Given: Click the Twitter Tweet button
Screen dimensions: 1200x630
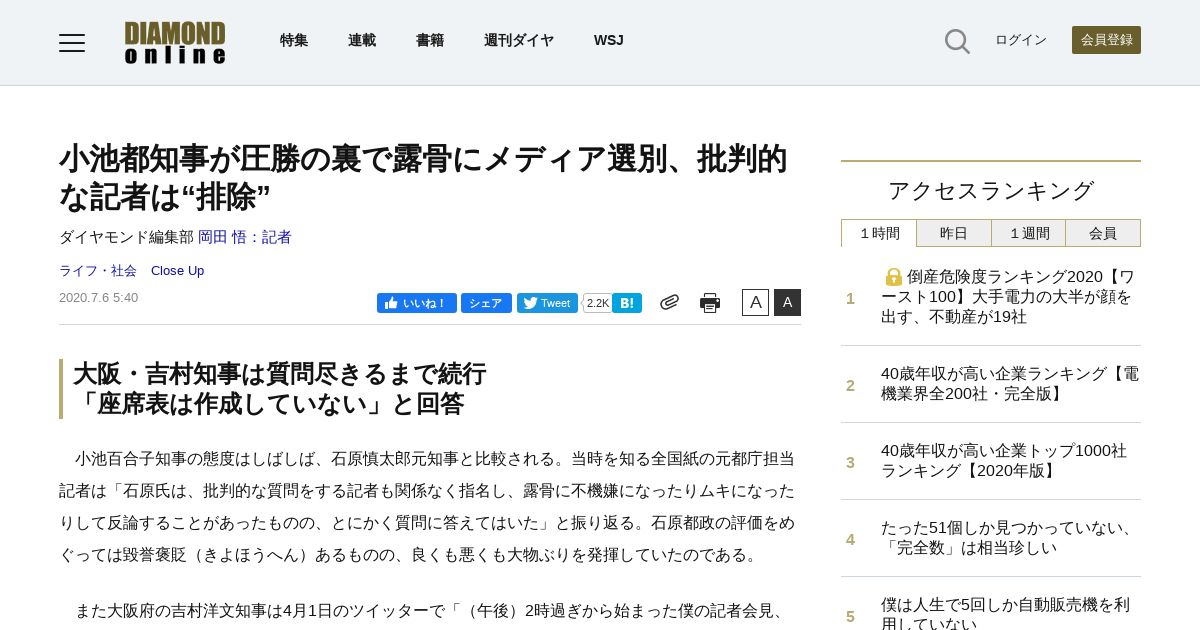Looking at the screenshot, I should 547,303.
